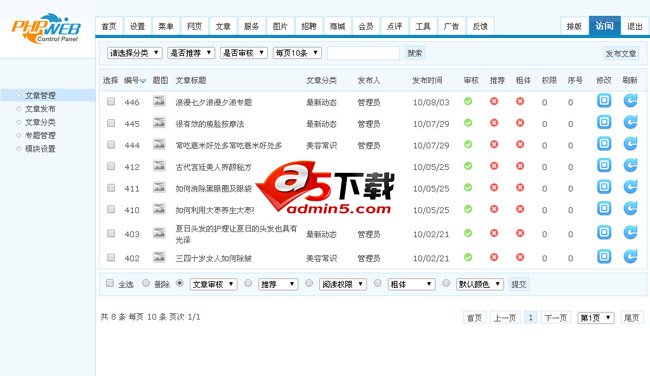
Task: Open 模块设置 in the sidebar
Action: coord(40,149)
